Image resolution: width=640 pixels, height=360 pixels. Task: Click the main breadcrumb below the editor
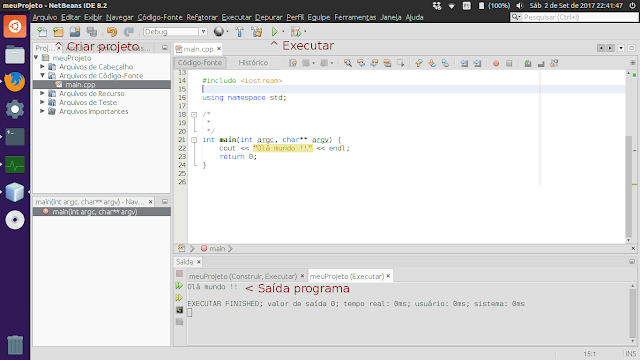tap(217, 249)
